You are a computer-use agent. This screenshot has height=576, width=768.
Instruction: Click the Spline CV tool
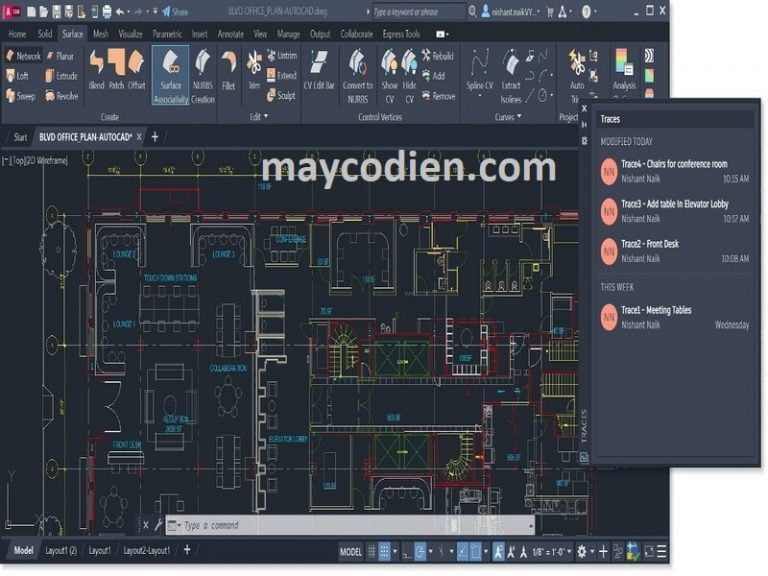pyautogui.click(x=480, y=69)
